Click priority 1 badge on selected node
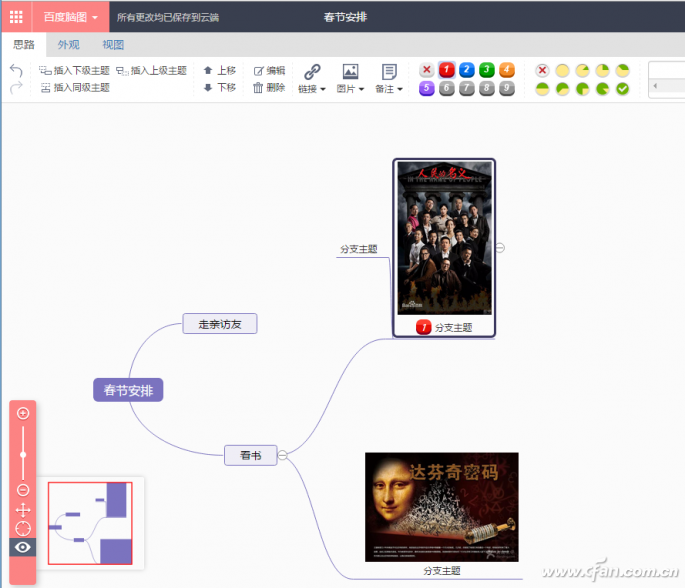This screenshot has width=685, height=588. pyautogui.click(x=423, y=327)
